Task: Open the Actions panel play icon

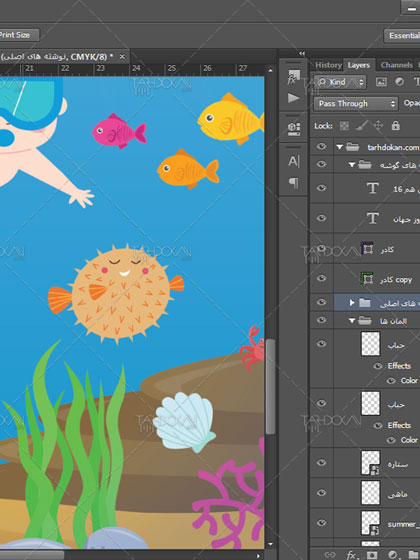Action: [x=294, y=98]
